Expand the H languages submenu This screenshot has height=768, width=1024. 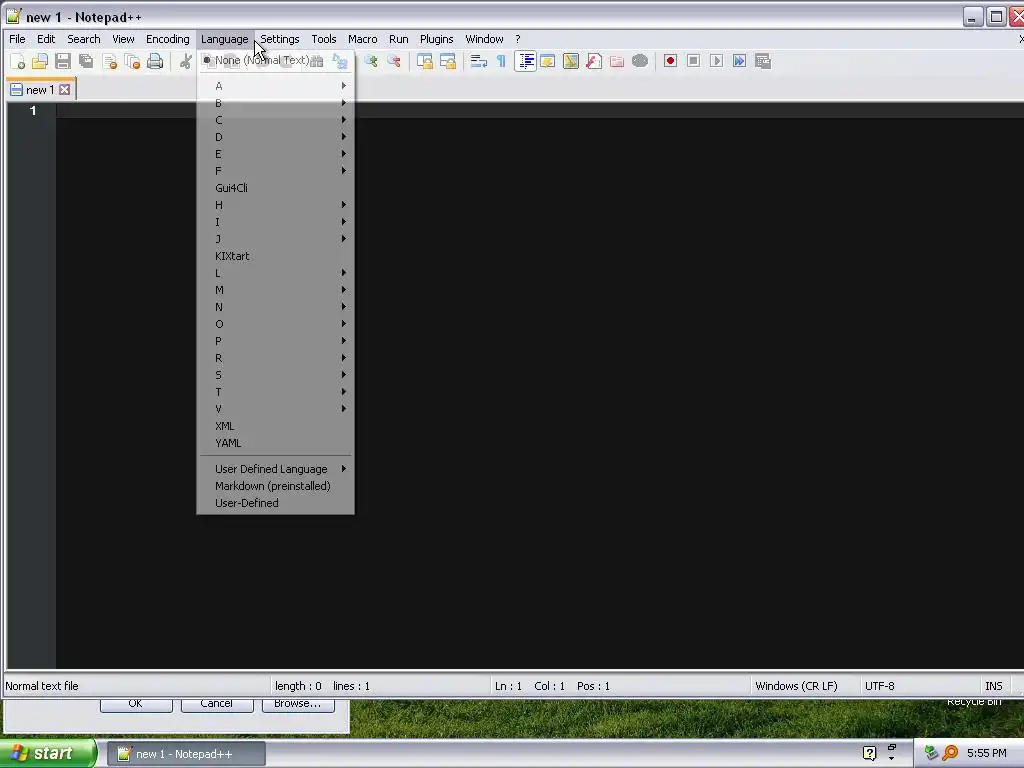tap(276, 205)
